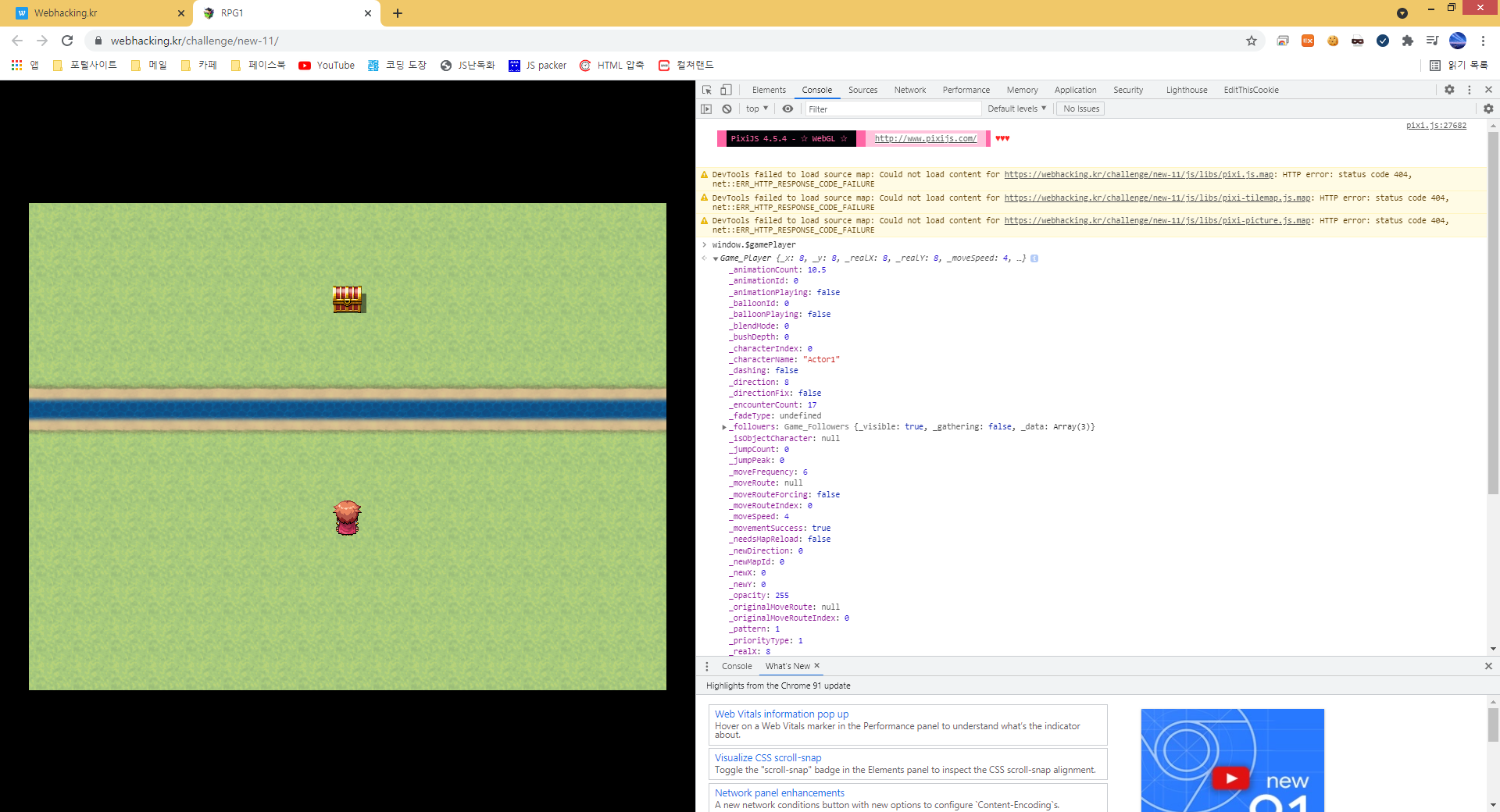Open a new browser tab

tap(398, 13)
